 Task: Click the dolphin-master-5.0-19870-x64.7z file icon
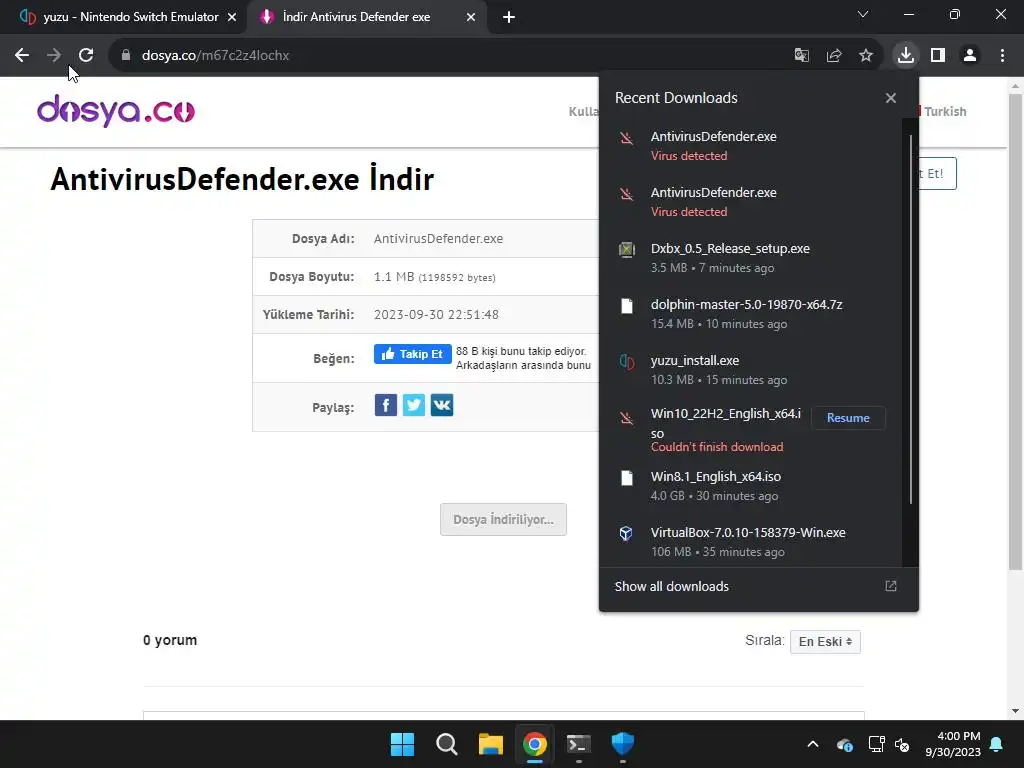(627, 306)
